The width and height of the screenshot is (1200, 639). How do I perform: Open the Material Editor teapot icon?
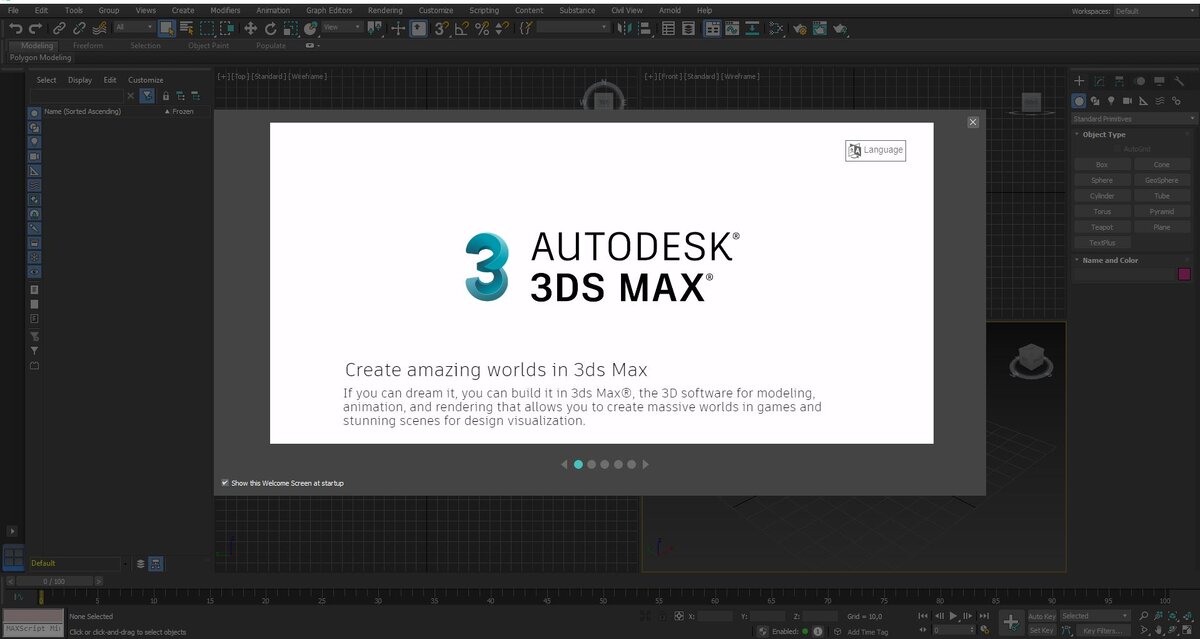pyautogui.click(x=776, y=29)
